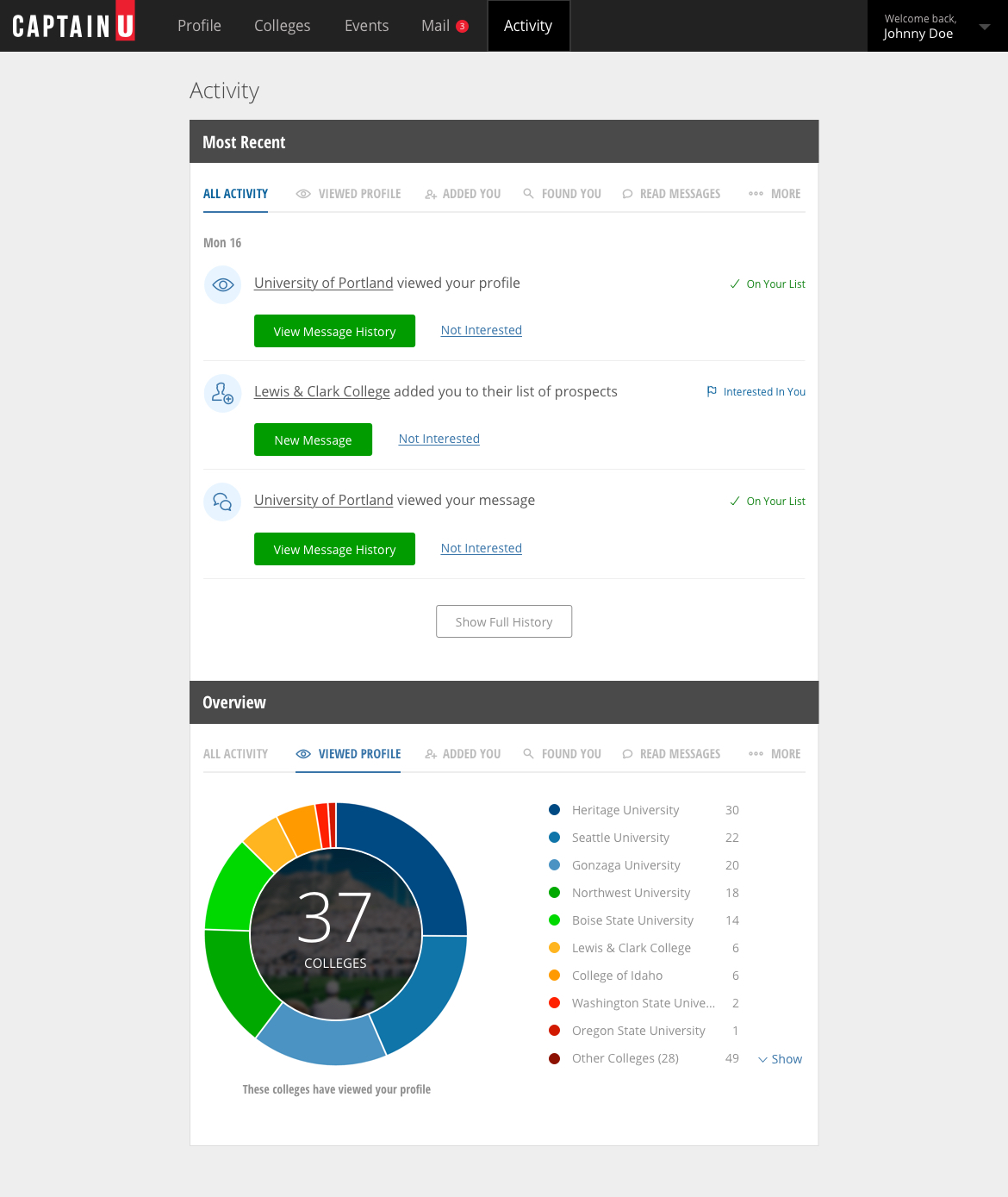The width and height of the screenshot is (1008, 1197).
Task: Click eye icon beside University of Portland profile view
Action: point(222,284)
